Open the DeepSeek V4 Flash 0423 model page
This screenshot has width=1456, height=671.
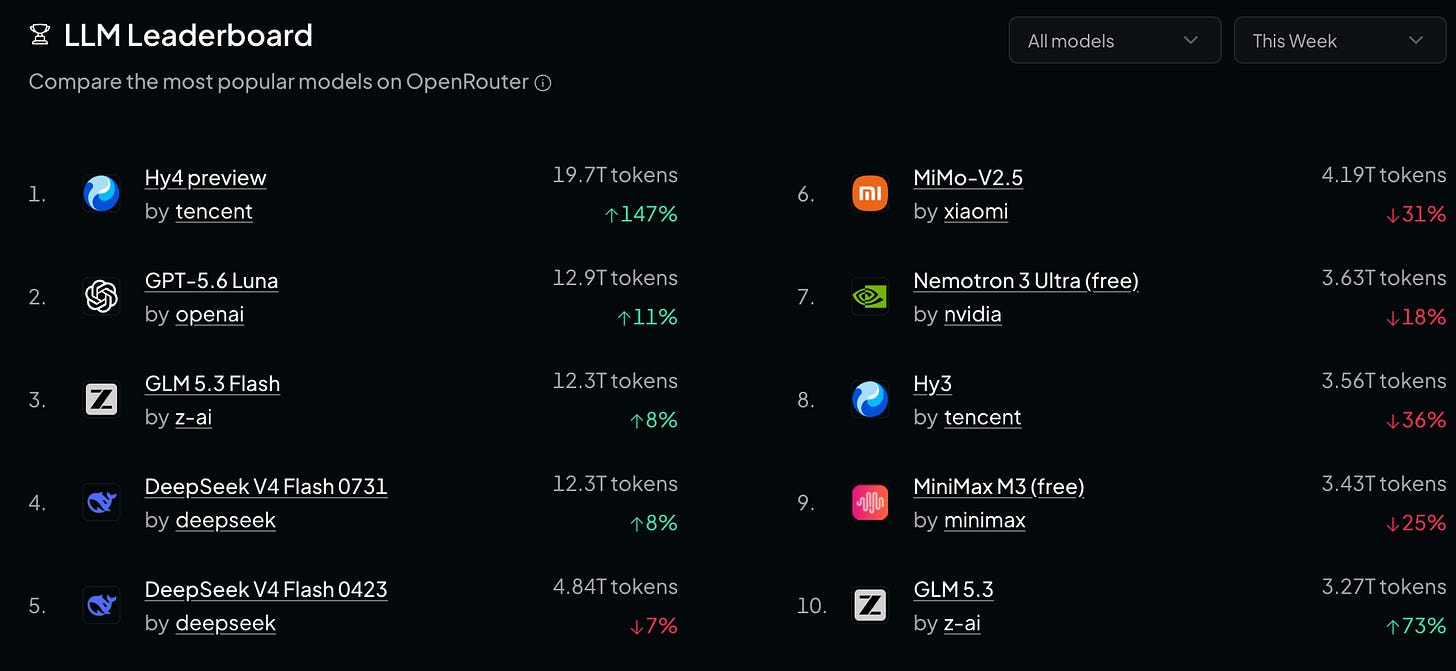266,590
